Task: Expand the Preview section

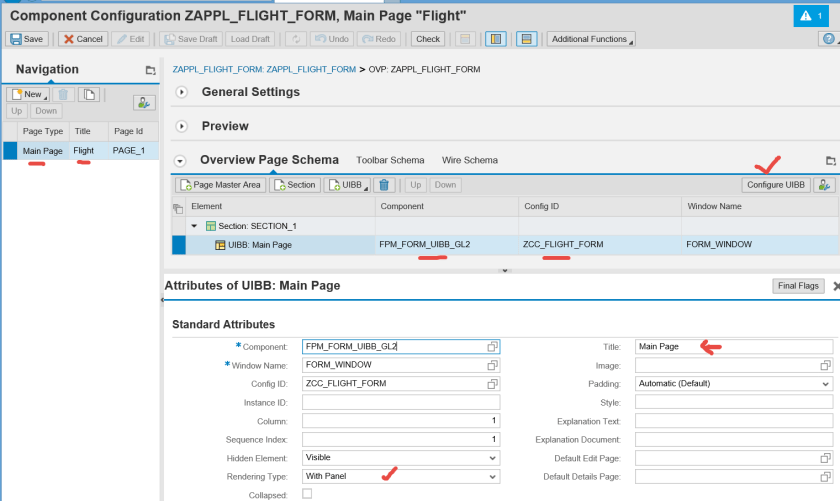Action: point(182,127)
